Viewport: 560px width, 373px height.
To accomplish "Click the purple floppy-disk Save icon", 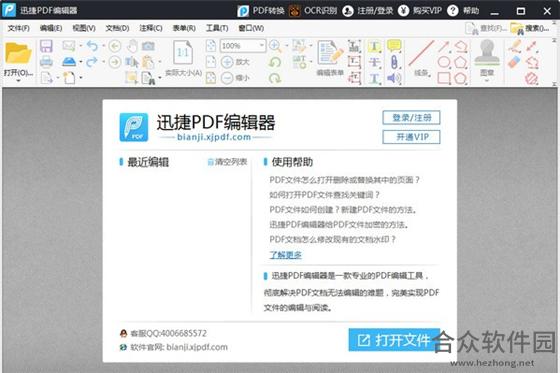I will (46, 46).
